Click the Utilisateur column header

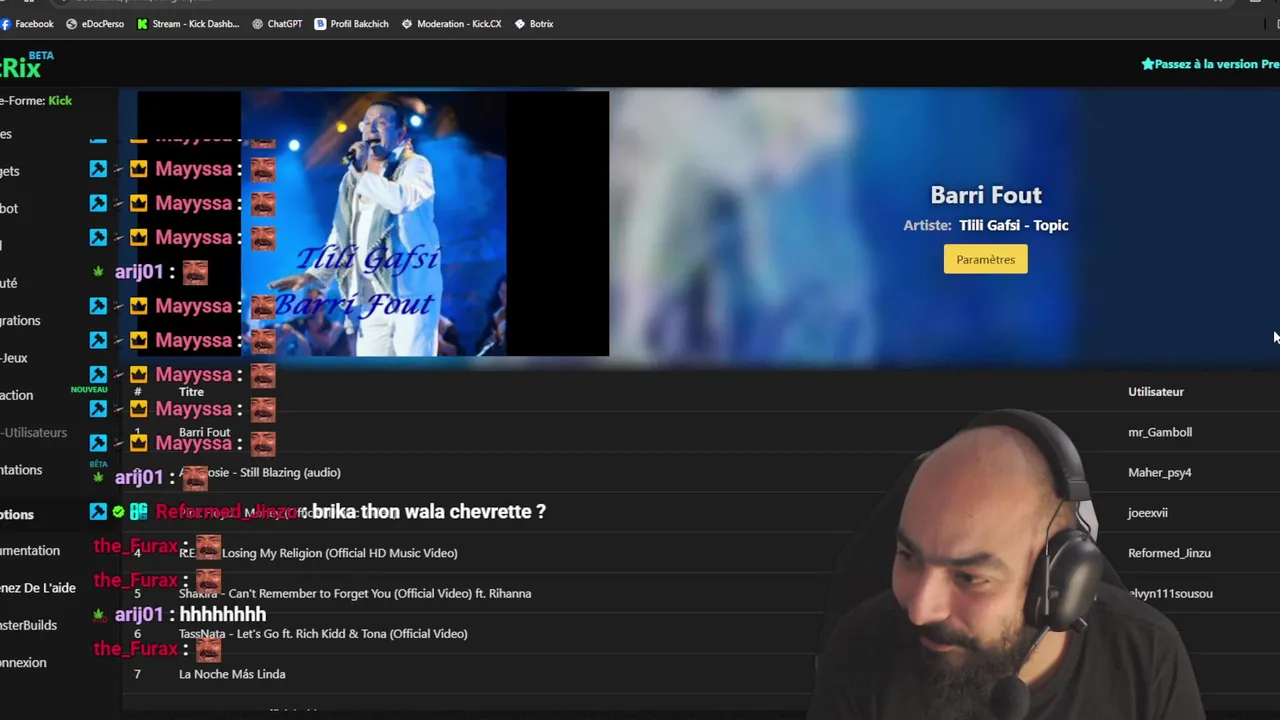pos(1156,392)
